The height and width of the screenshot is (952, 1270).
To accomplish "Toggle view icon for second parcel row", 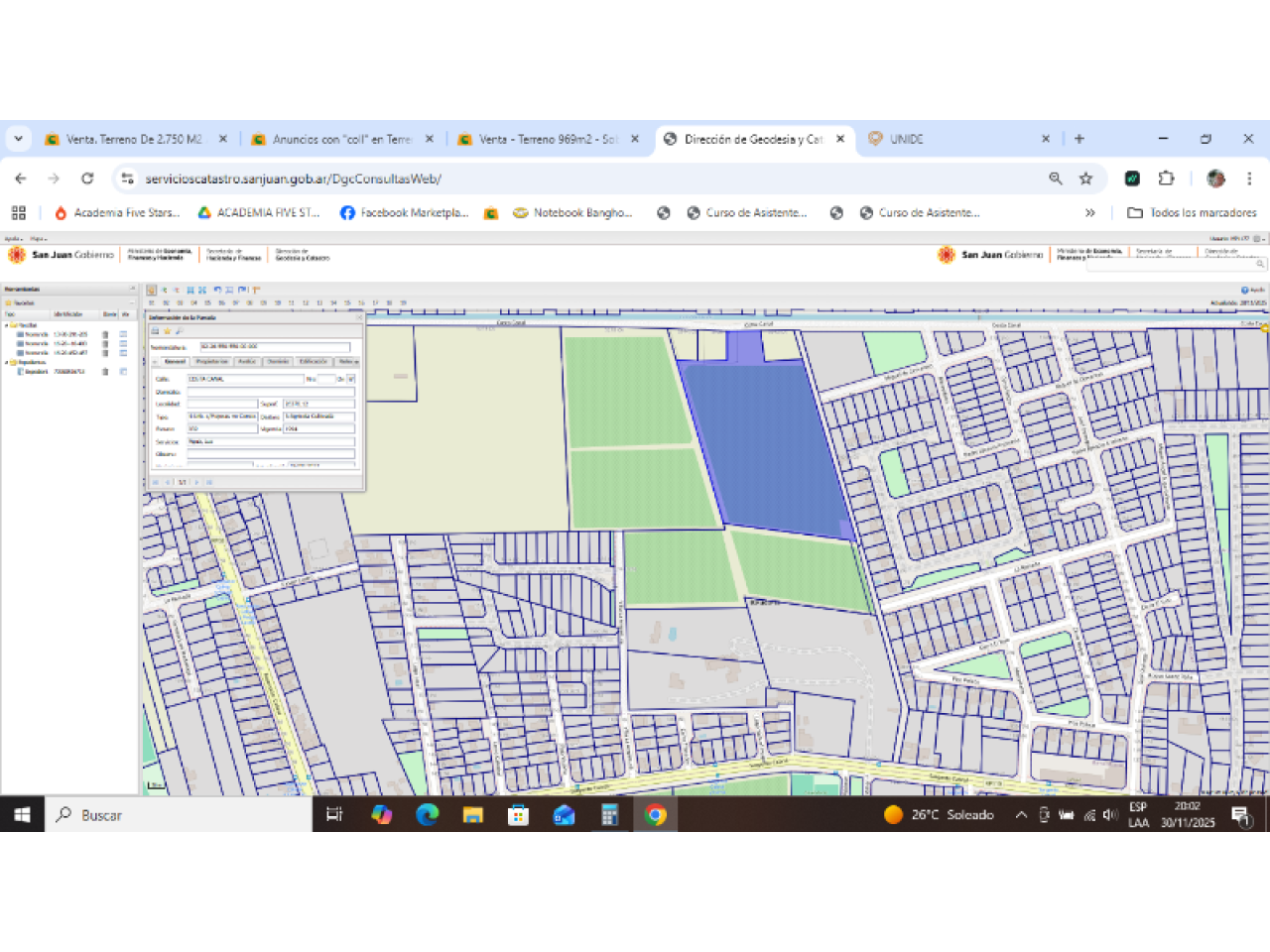I will click(123, 344).
